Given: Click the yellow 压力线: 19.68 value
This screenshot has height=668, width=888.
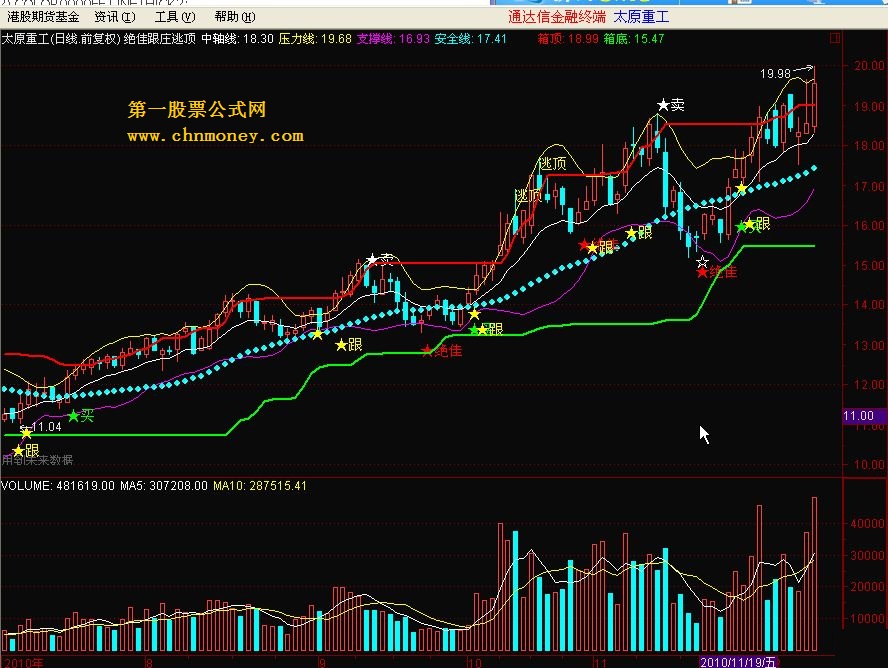Looking at the screenshot, I should [x=315, y=38].
